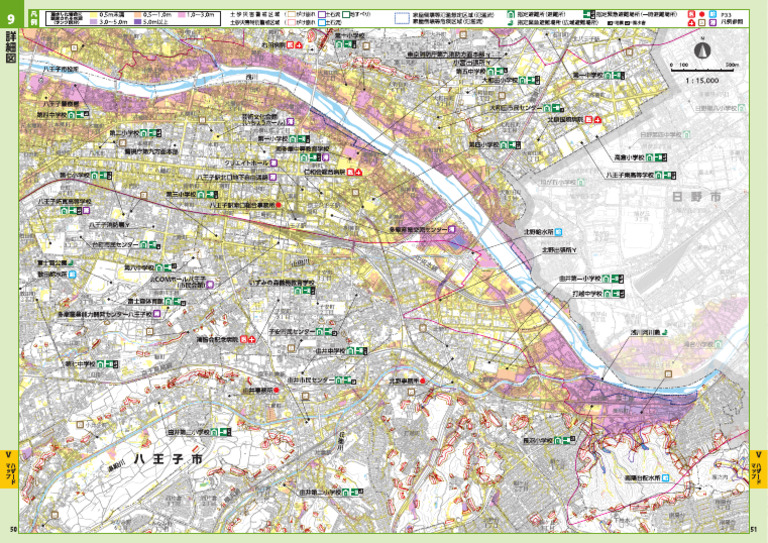Image resolution: width=768 pixels, height=543 pixels.
Task: Click the 富士森公園 label
Action: [x=51, y=263]
